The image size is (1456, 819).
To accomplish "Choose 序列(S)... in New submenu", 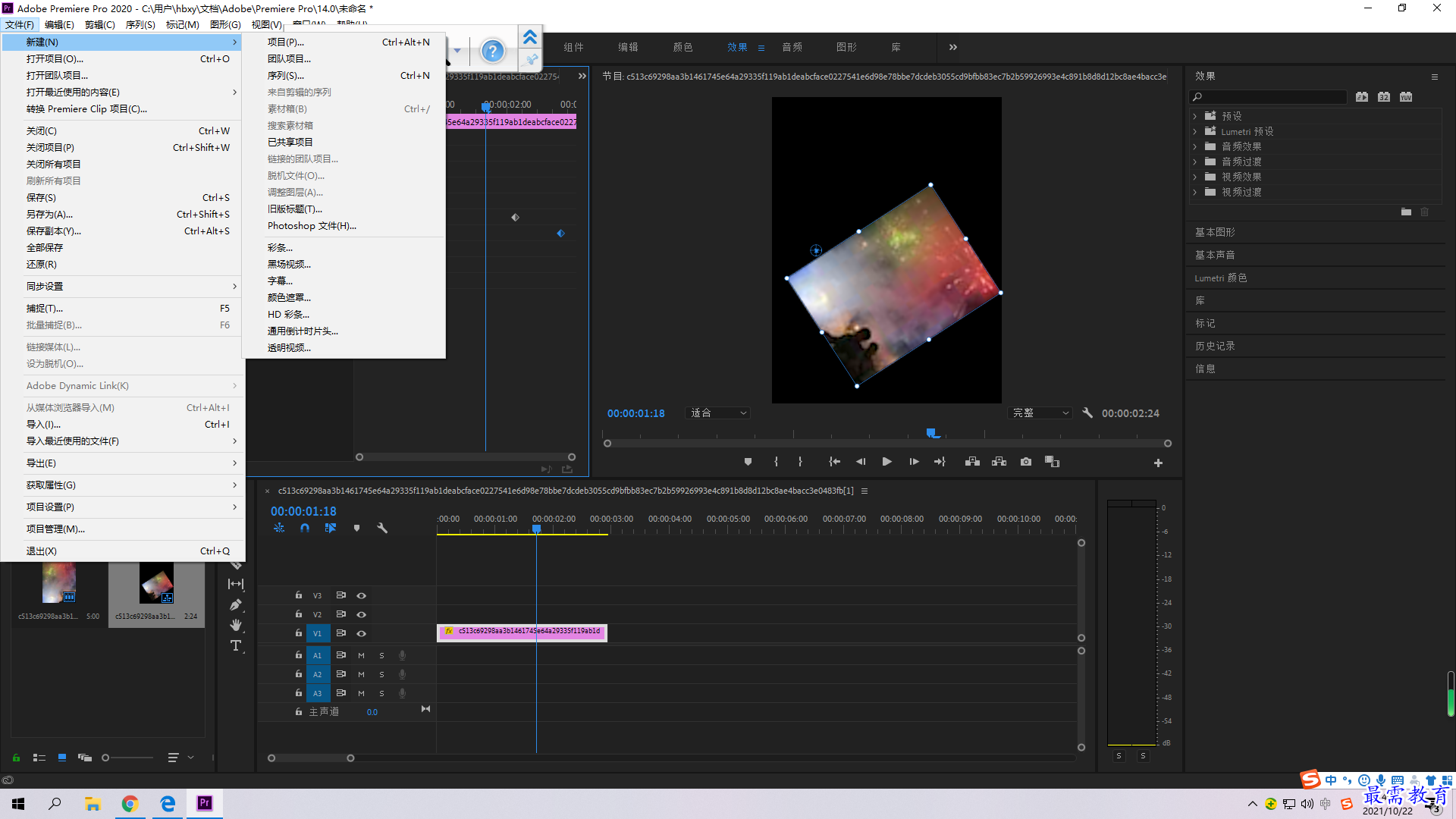I will point(343,76).
